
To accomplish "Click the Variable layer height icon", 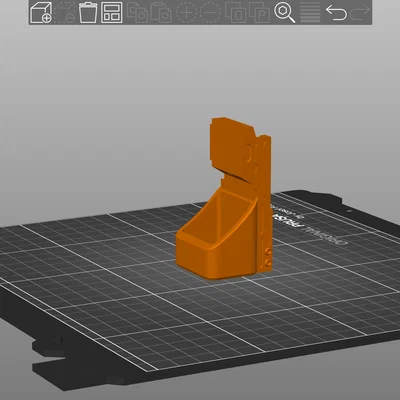I will (x=310, y=13).
